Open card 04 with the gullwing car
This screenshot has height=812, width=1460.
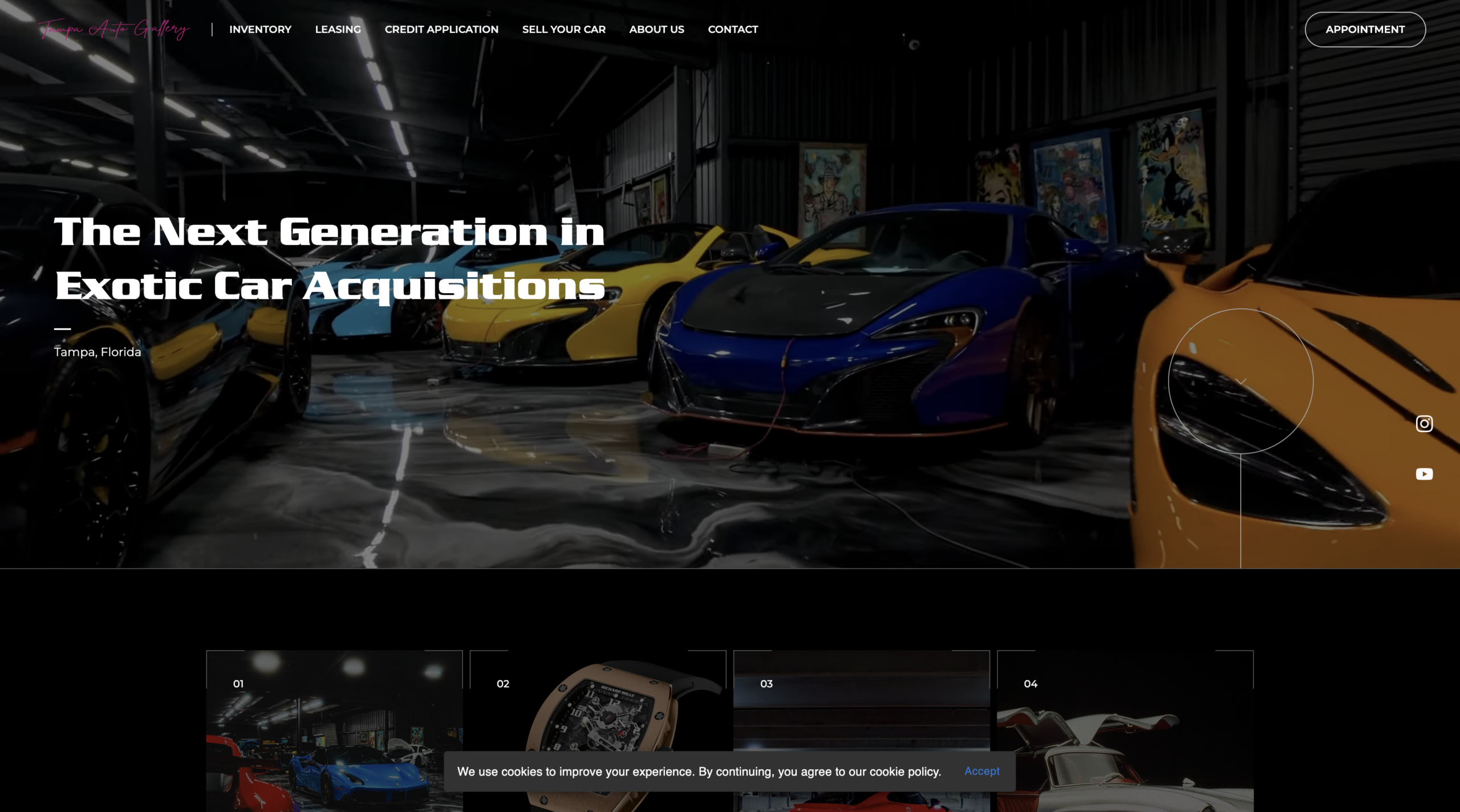1125,731
